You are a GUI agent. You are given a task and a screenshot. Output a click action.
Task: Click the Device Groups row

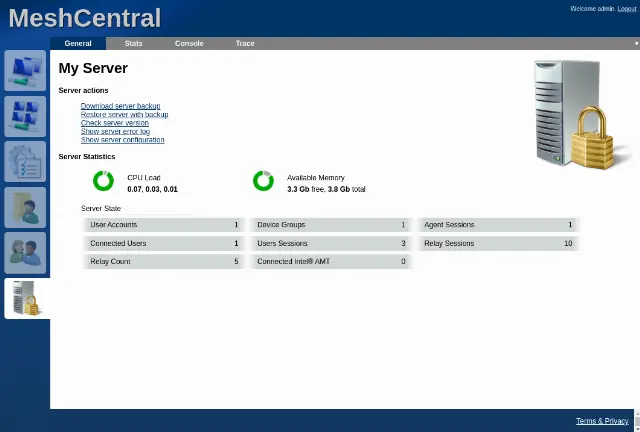tap(331, 225)
